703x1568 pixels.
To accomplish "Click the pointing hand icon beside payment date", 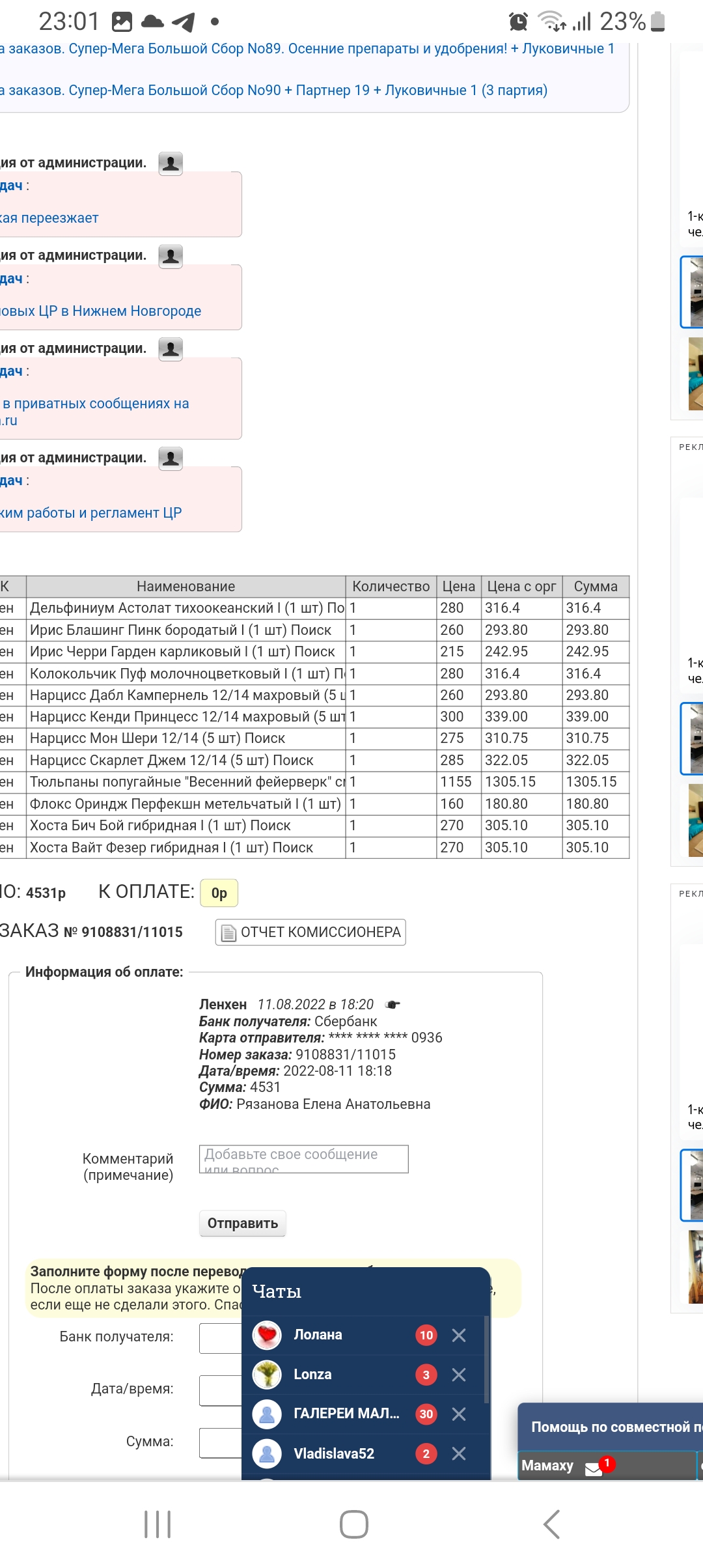I will tap(393, 1004).
